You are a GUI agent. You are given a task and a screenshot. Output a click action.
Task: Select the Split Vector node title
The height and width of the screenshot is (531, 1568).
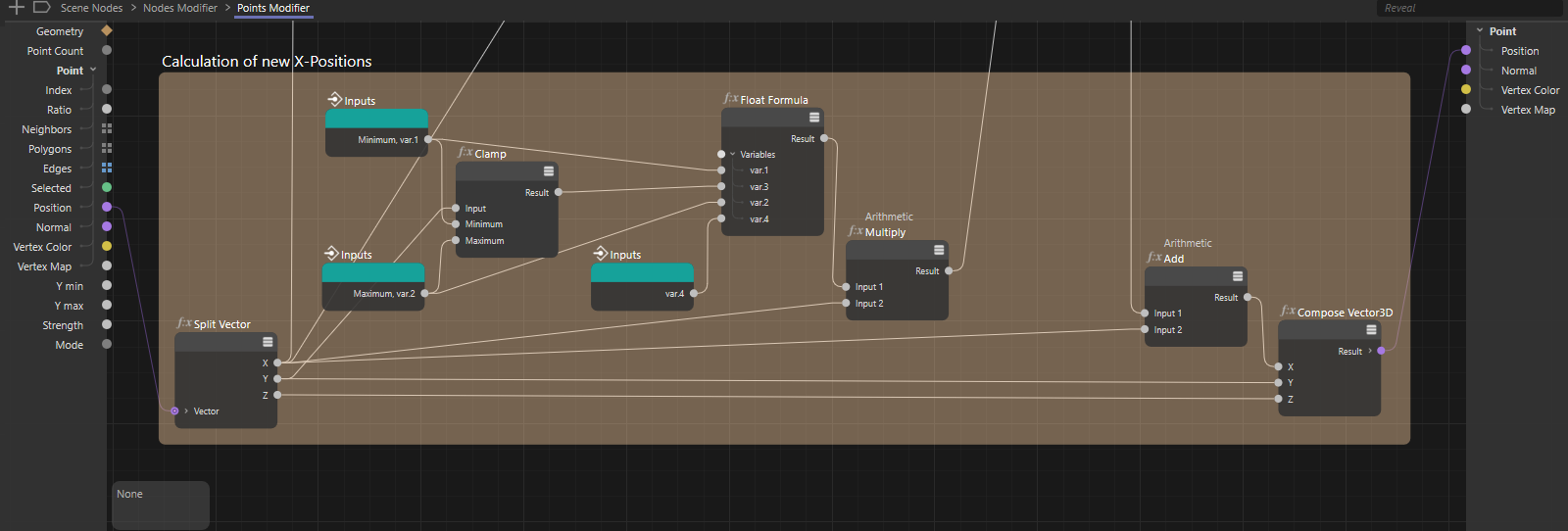[x=221, y=324]
